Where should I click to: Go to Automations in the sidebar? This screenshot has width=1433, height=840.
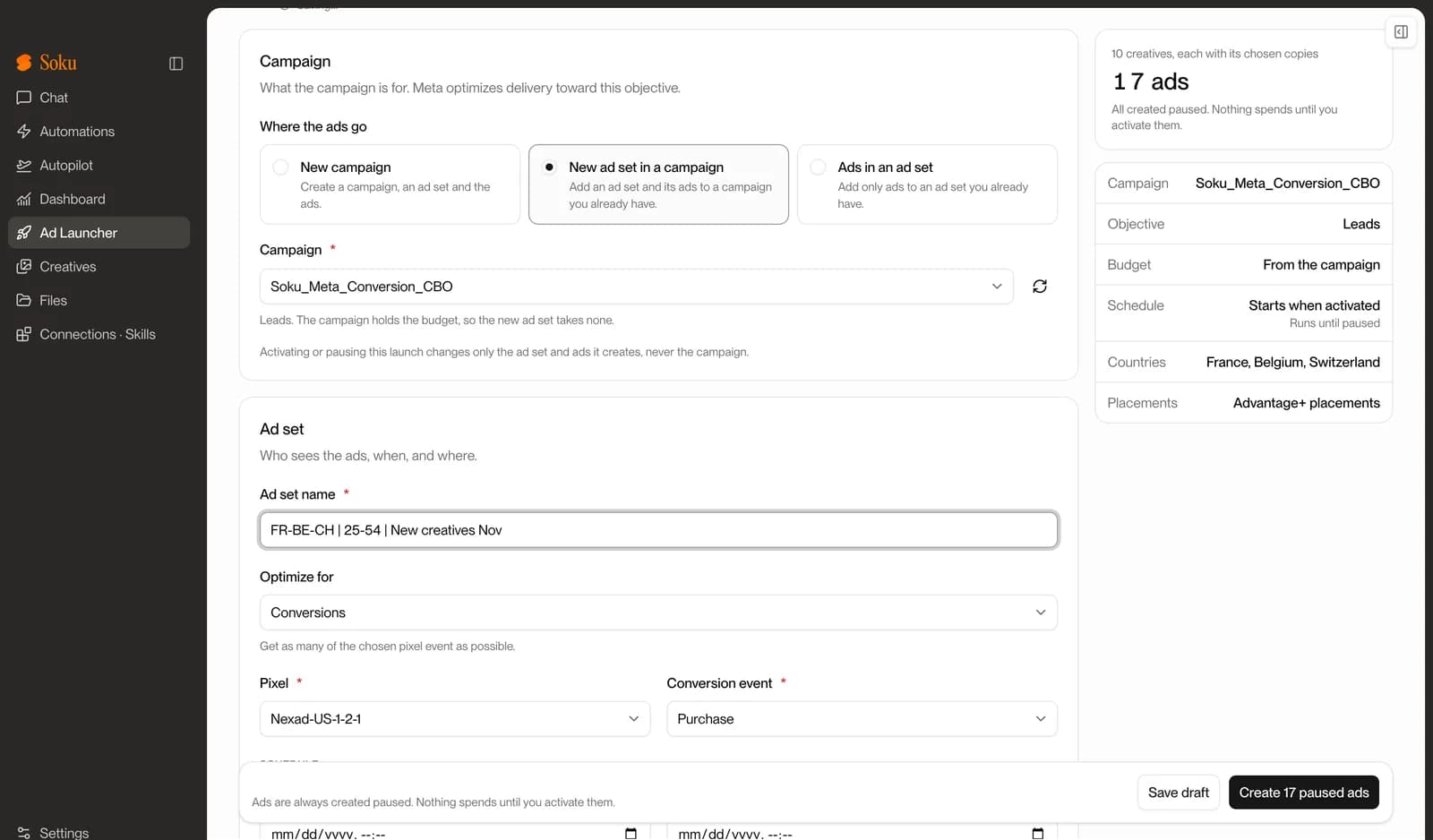point(99,132)
